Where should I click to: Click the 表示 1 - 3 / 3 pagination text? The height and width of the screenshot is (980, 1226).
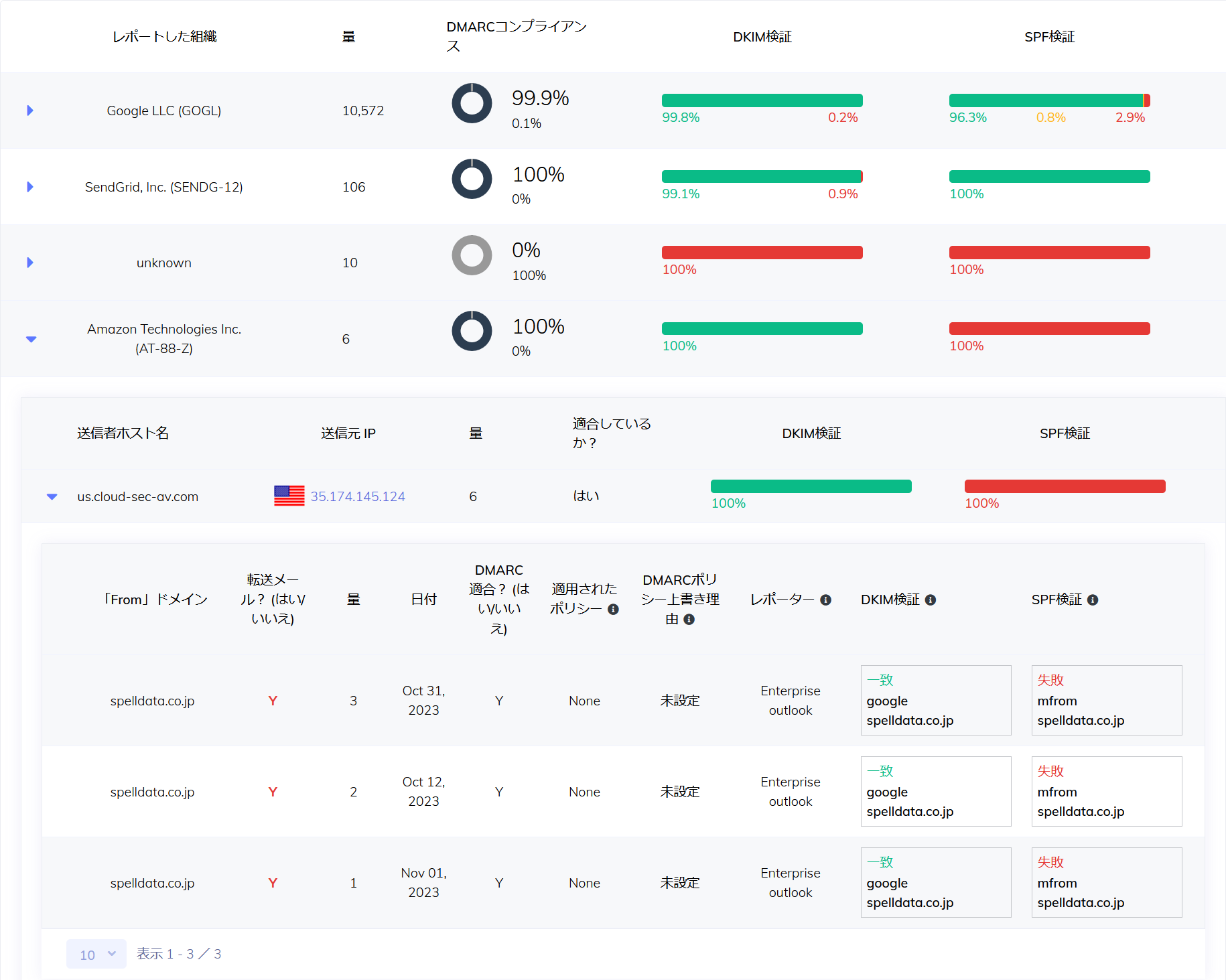[179, 954]
